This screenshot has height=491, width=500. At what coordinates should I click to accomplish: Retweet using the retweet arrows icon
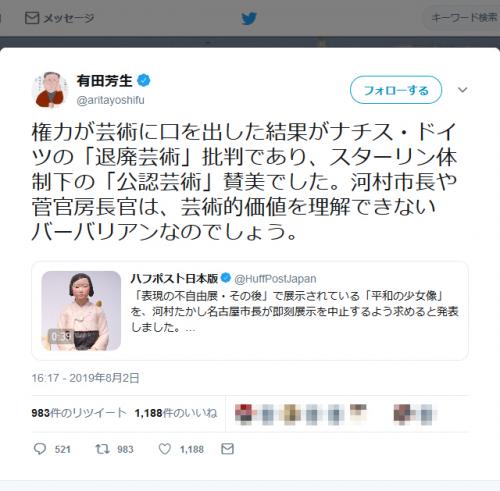(x=102, y=449)
